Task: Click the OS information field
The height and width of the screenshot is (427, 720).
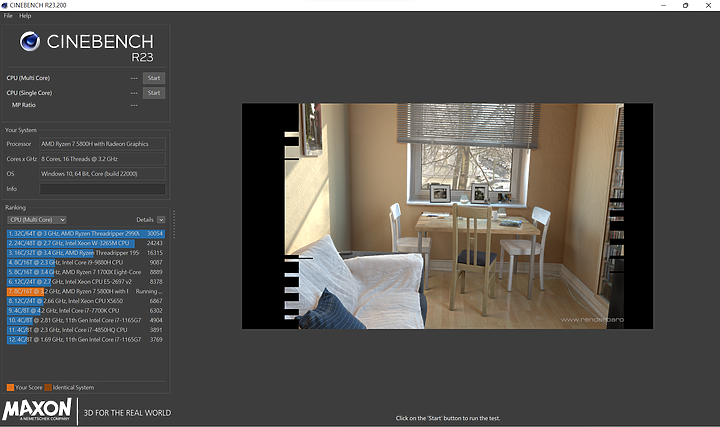Action: click(102, 174)
